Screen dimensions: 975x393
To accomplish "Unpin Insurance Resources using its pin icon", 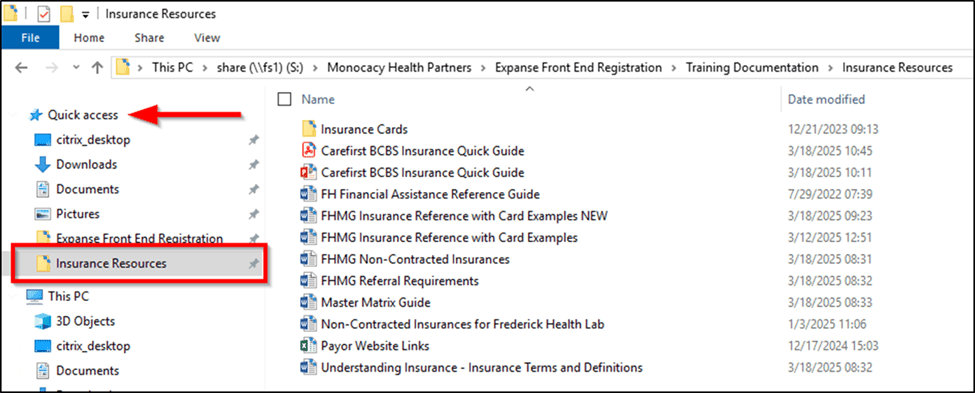I will click(x=253, y=264).
